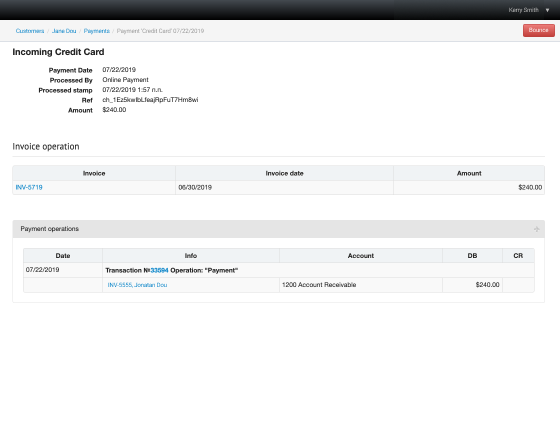Click the payment Ref code text
Image resolution: width=560 pixels, height=425 pixels.
150,100
